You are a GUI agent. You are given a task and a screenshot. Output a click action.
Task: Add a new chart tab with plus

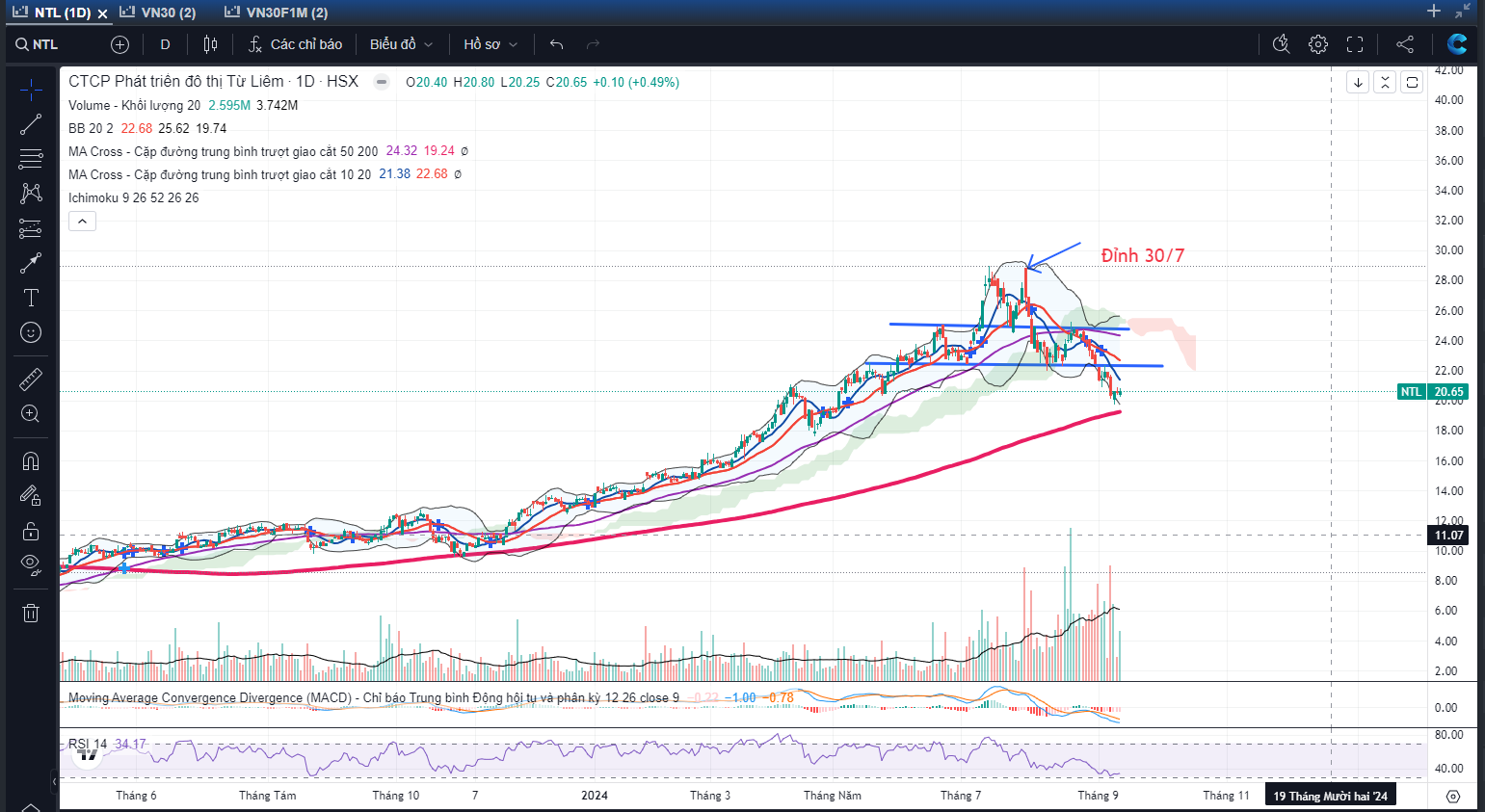[1434, 12]
